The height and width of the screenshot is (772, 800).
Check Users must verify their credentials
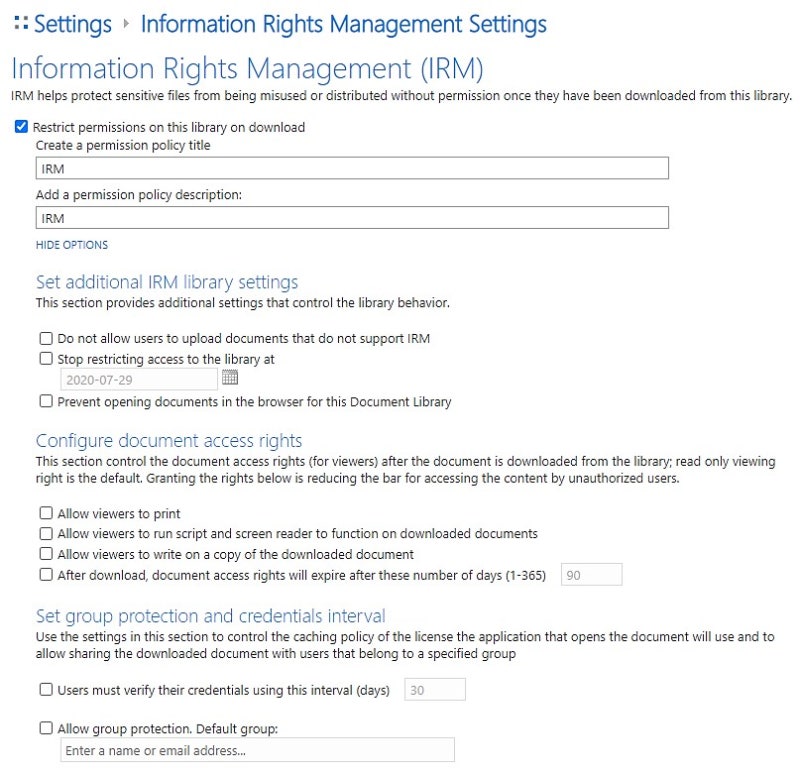[x=46, y=690]
